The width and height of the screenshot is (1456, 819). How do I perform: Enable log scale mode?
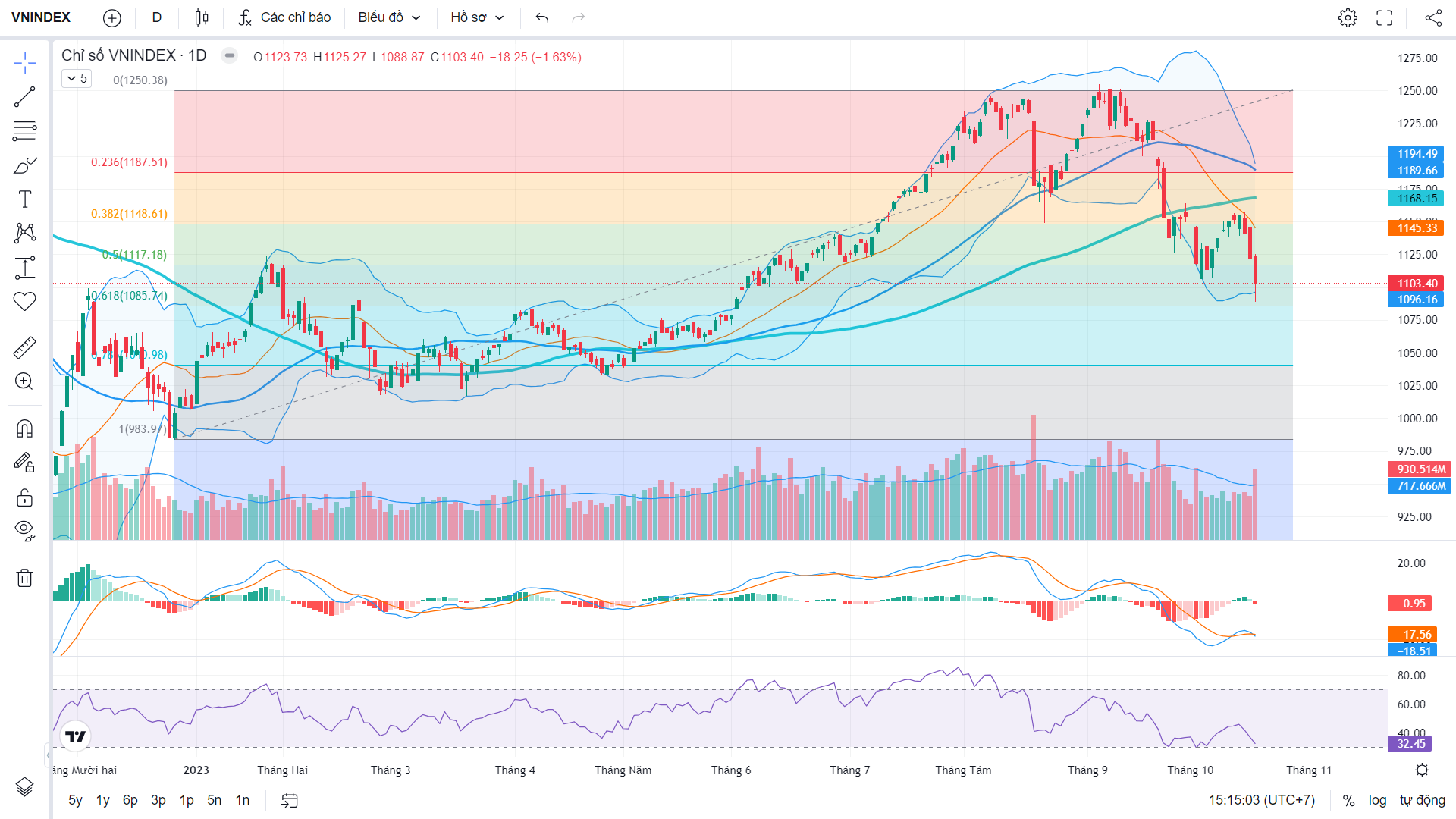1377,800
